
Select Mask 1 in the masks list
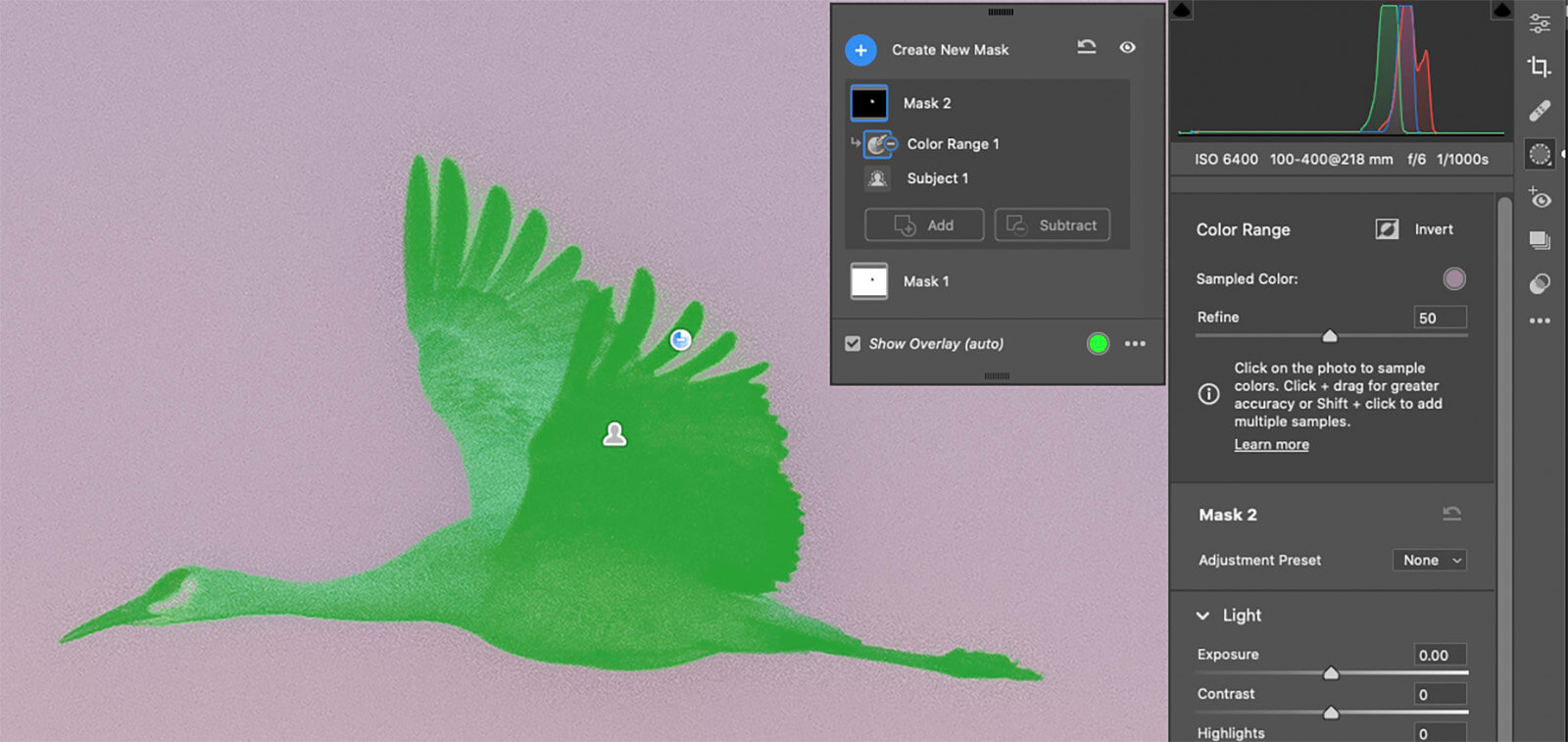pos(925,281)
